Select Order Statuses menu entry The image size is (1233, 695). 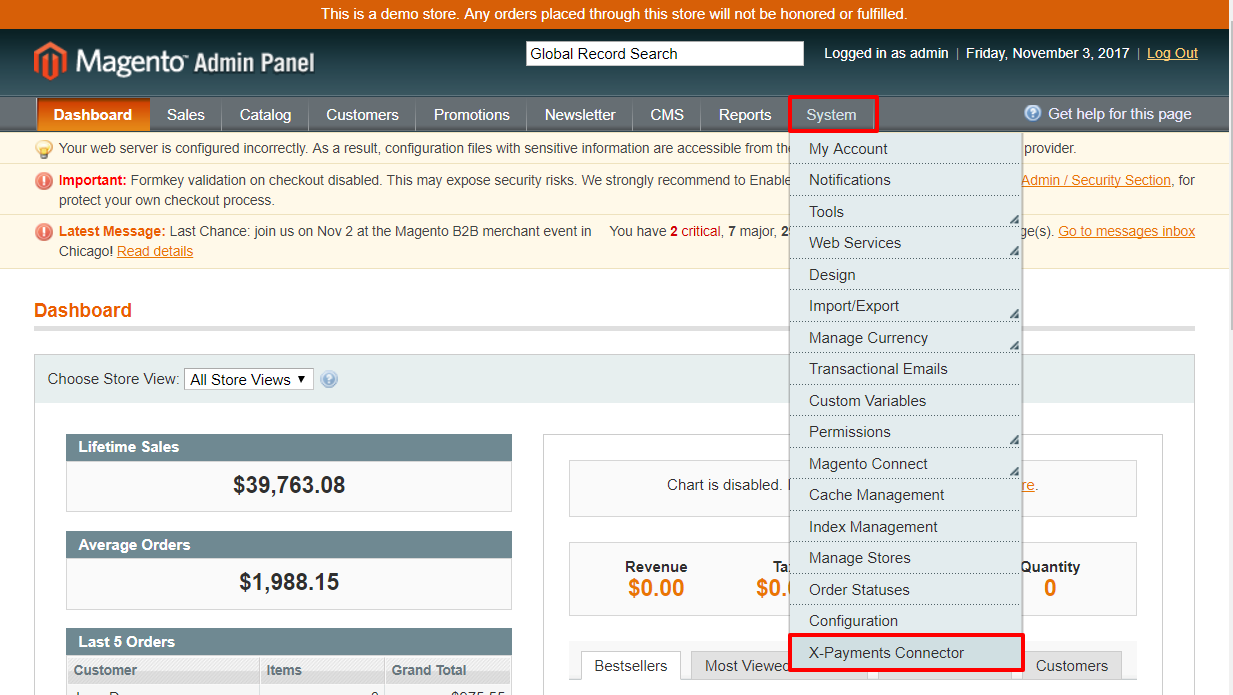(905, 590)
